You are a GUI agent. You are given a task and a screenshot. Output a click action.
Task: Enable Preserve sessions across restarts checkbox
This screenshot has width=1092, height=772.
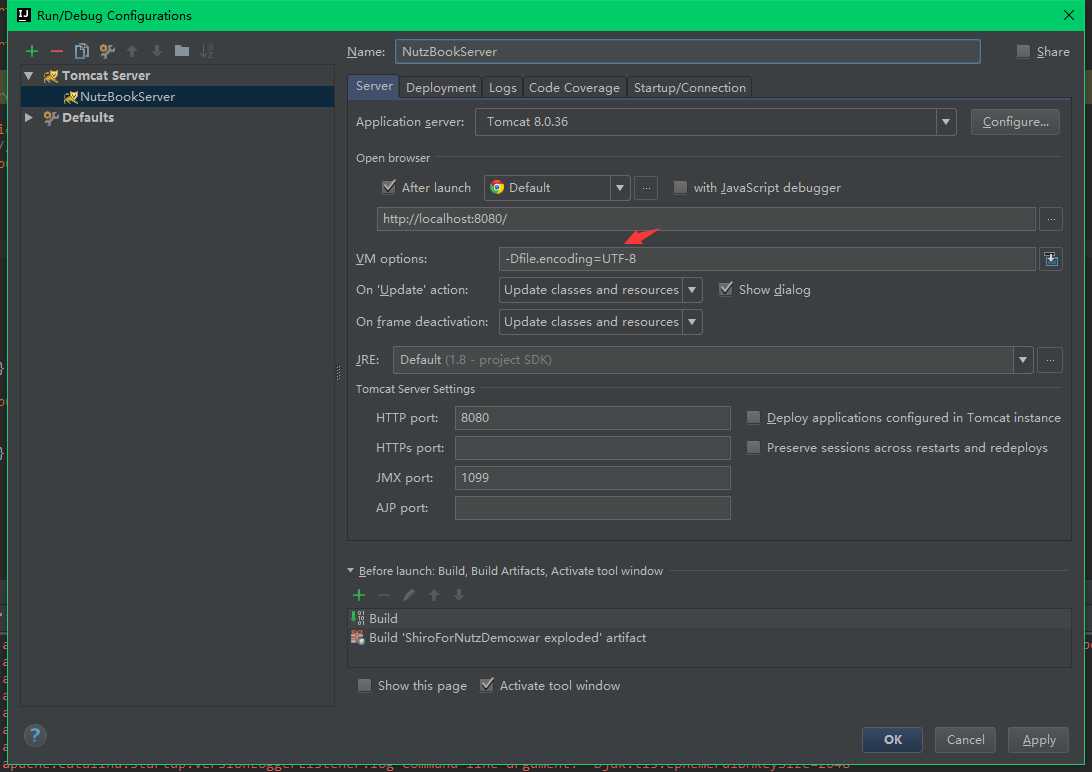754,447
